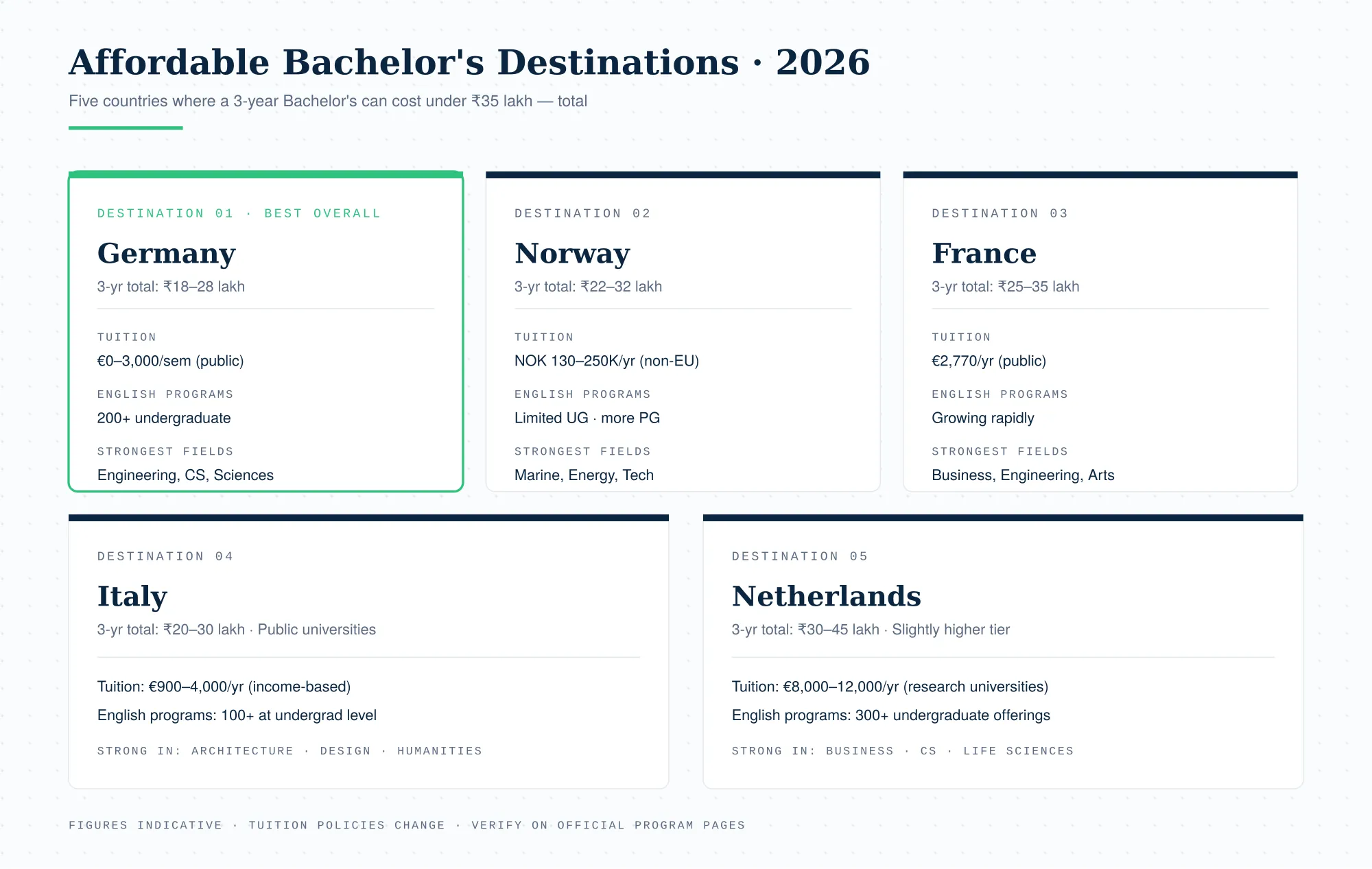Click the STRONGEST FIELDS label in Germany card
Image resolution: width=1372 pixels, height=869 pixels.
tap(165, 451)
